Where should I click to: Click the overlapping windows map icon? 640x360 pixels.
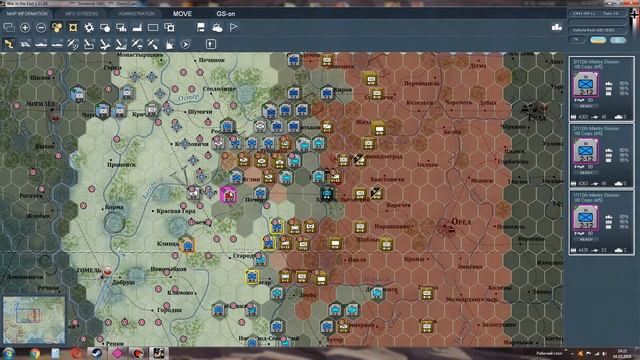point(9,27)
